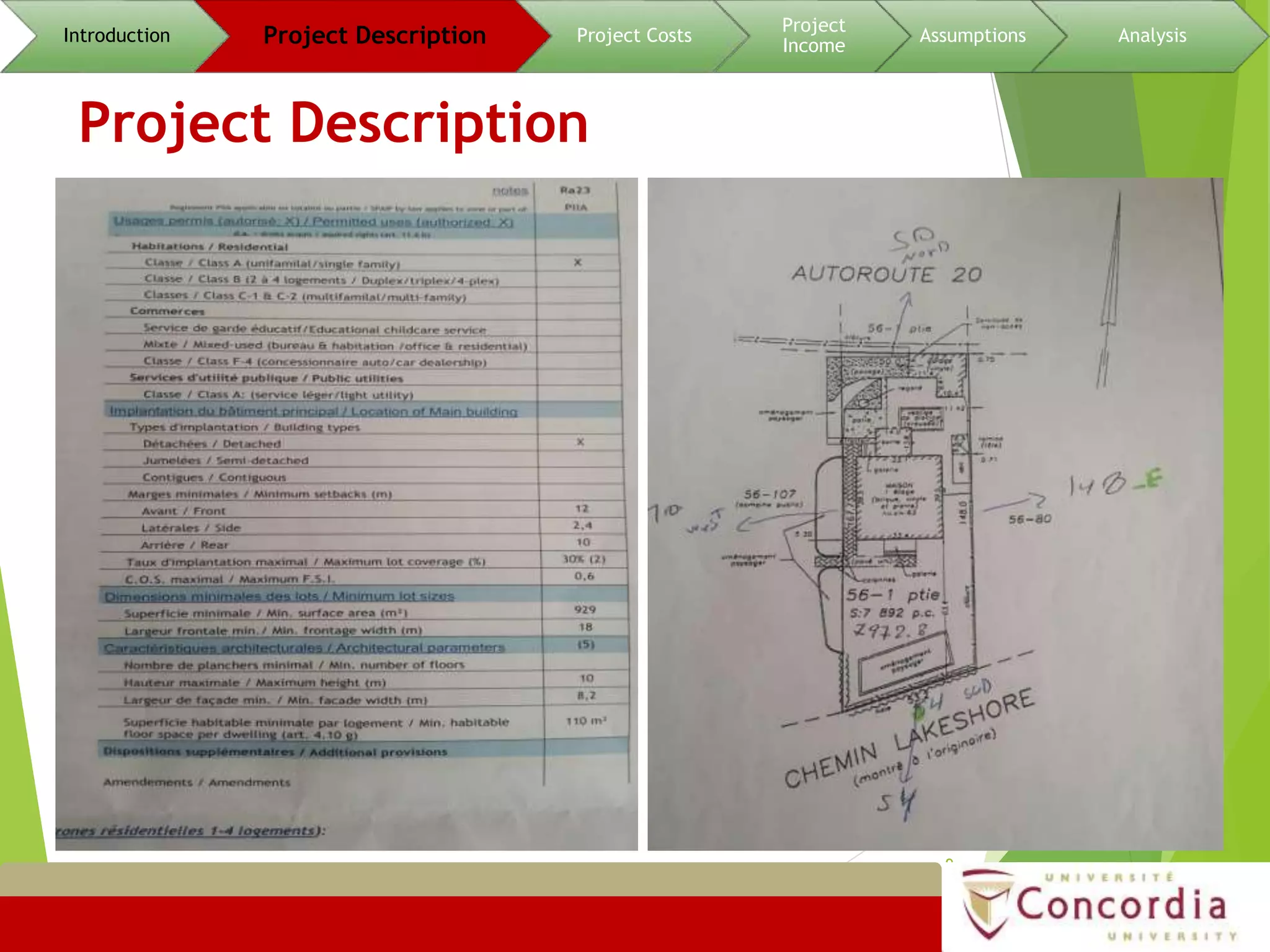
Task: Go to the Project Costs section
Action: 634,35
